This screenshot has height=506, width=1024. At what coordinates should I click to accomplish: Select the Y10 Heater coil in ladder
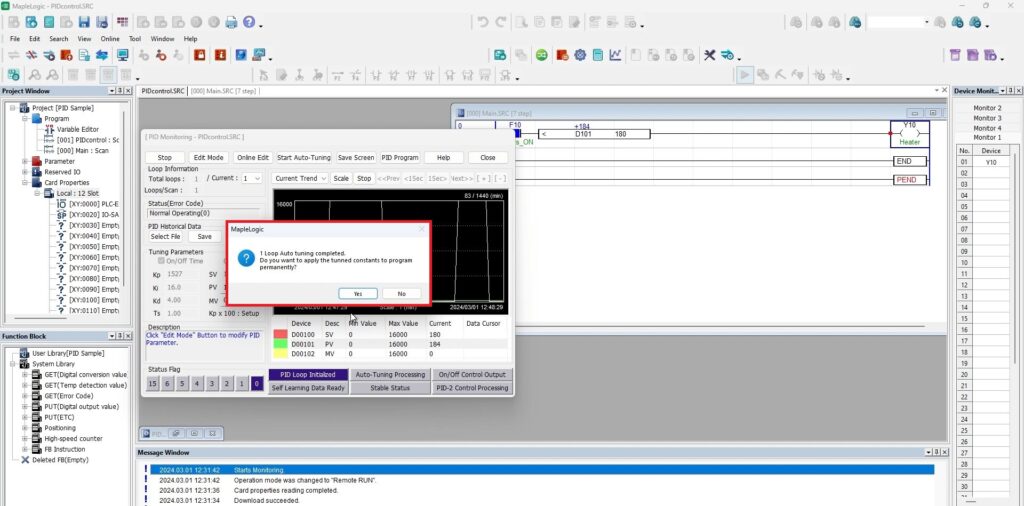coord(909,134)
